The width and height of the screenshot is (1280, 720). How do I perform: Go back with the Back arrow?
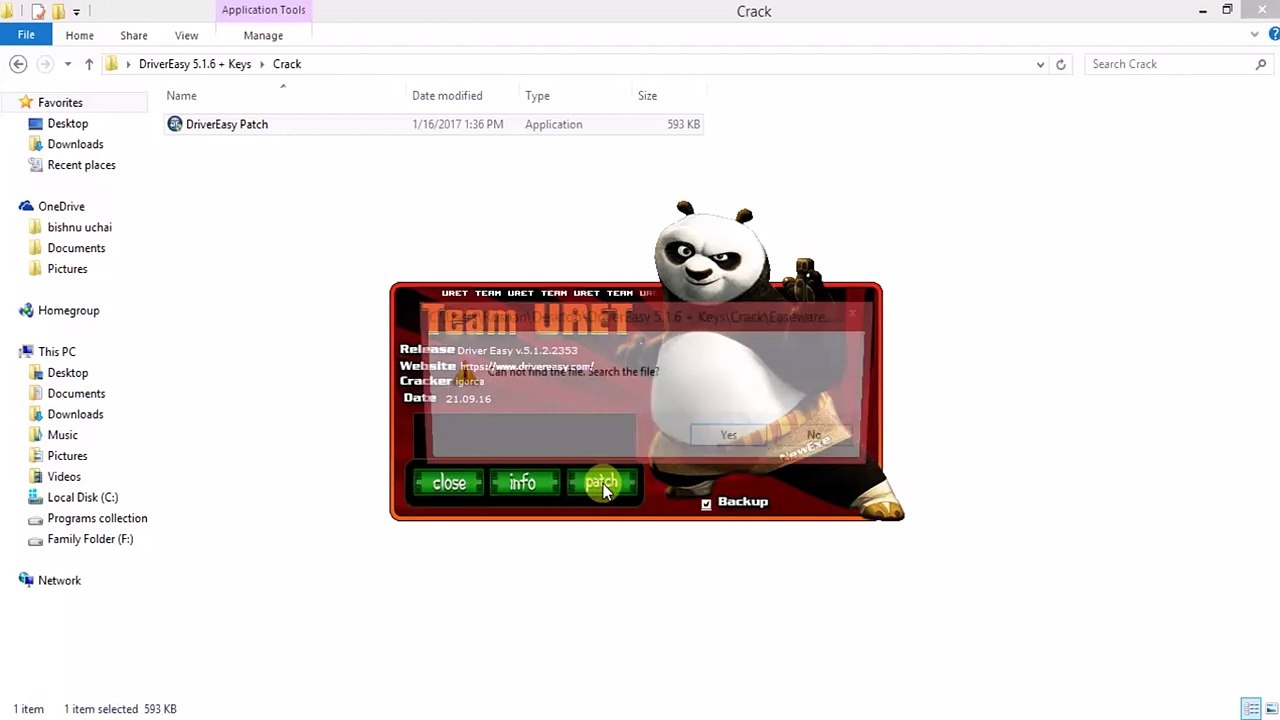click(18, 64)
